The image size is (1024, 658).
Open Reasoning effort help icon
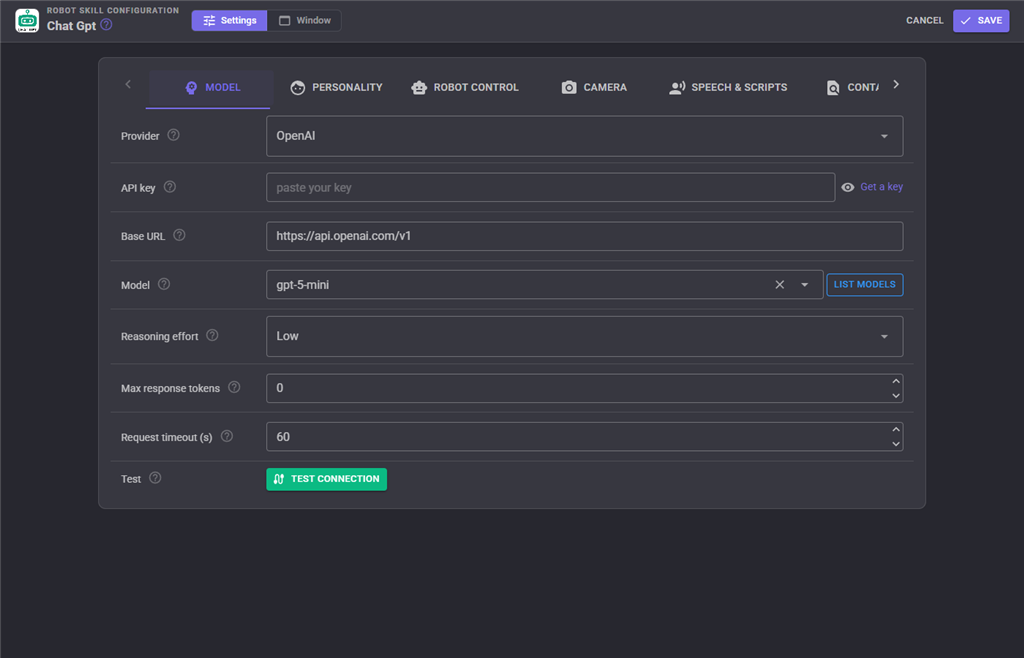212,336
